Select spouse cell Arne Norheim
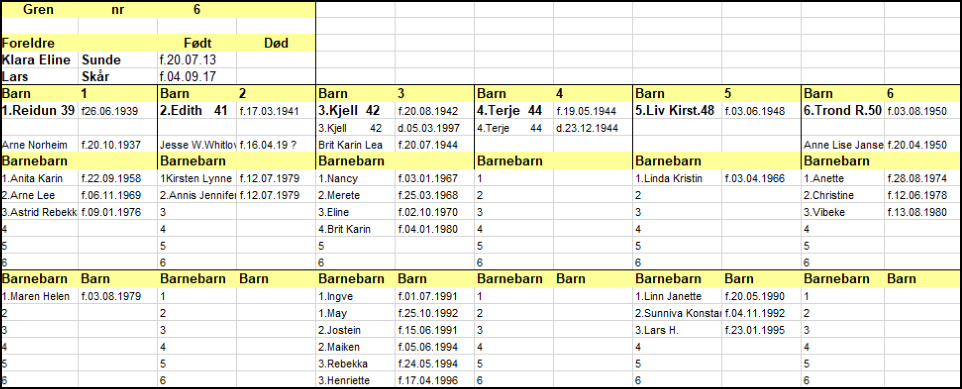 [40, 145]
